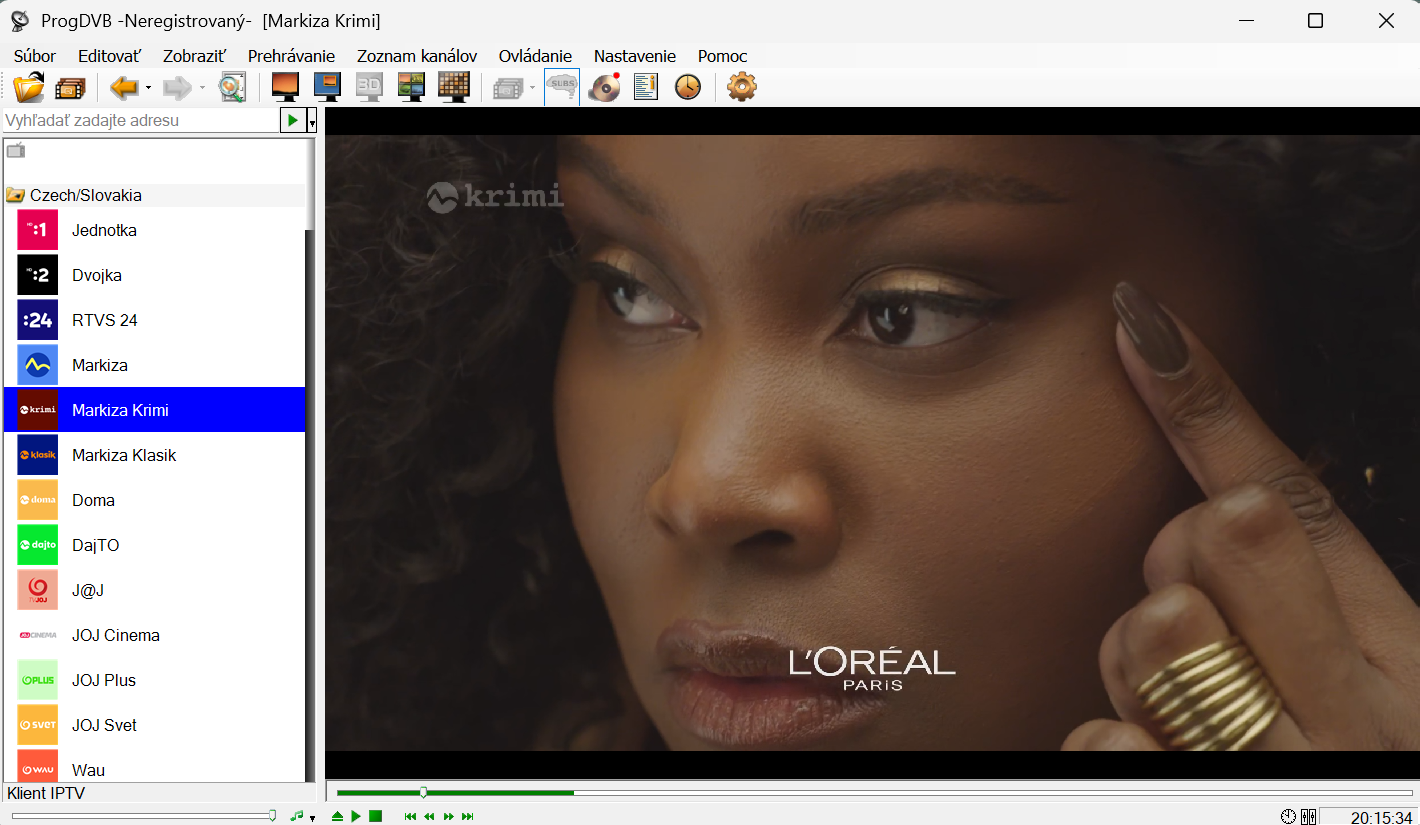Open the audio track dropdown arrow
The height and width of the screenshot is (825, 1420).
[x=312, y=818]
